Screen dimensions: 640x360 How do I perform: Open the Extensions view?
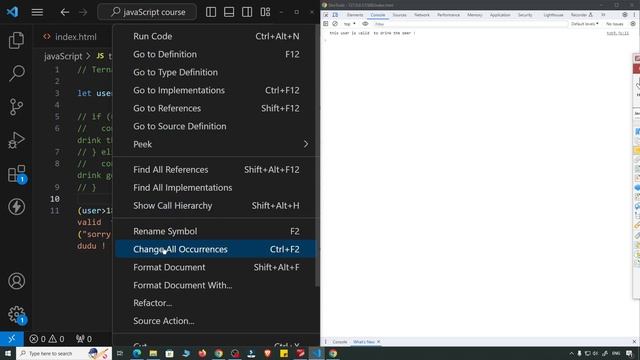17,174
